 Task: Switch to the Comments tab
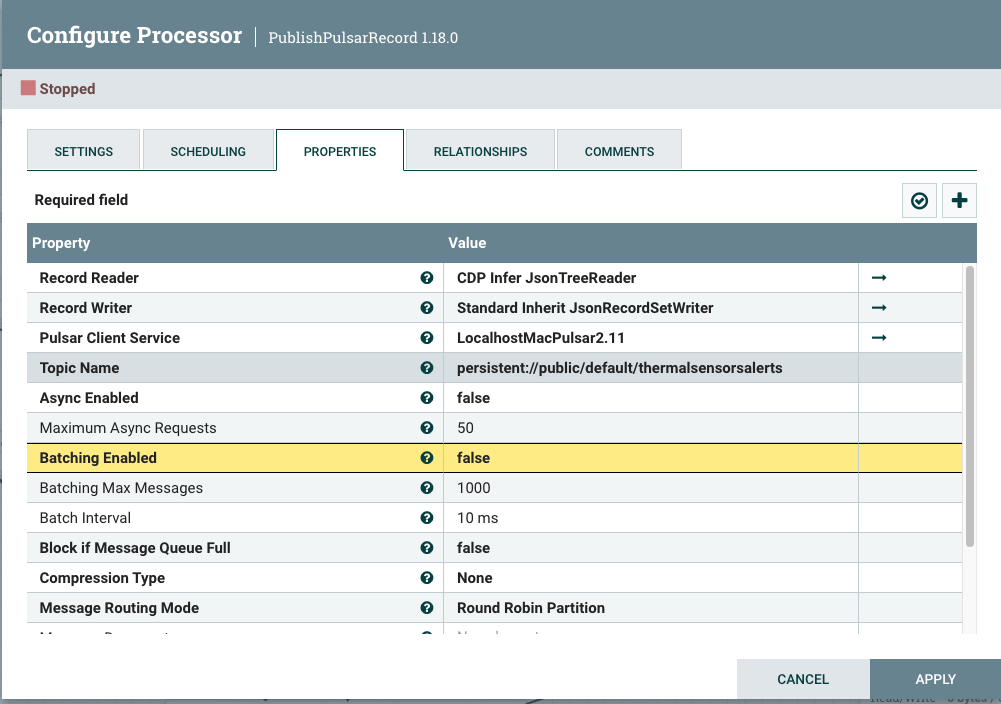click(619, 151)
